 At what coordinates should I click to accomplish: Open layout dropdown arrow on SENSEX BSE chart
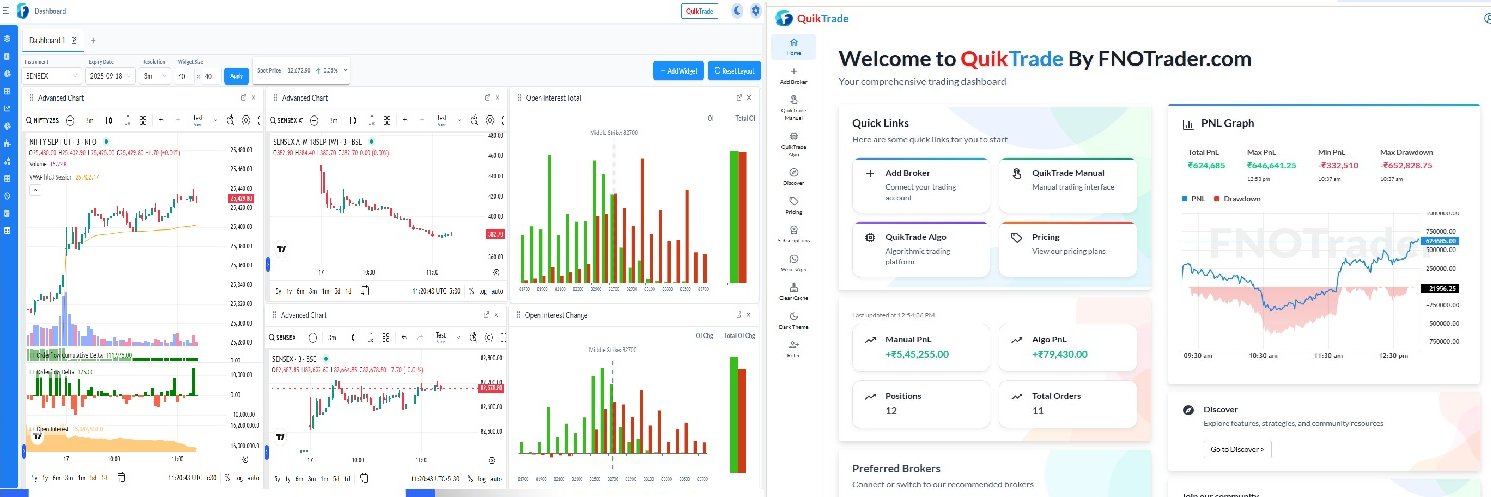458,337
